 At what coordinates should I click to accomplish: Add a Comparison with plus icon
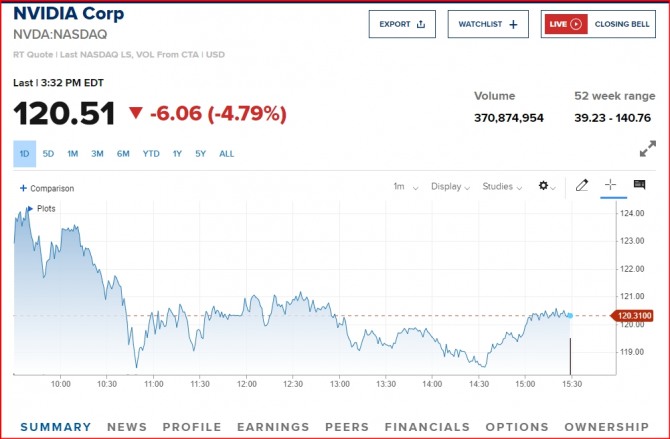coord(47,188)
